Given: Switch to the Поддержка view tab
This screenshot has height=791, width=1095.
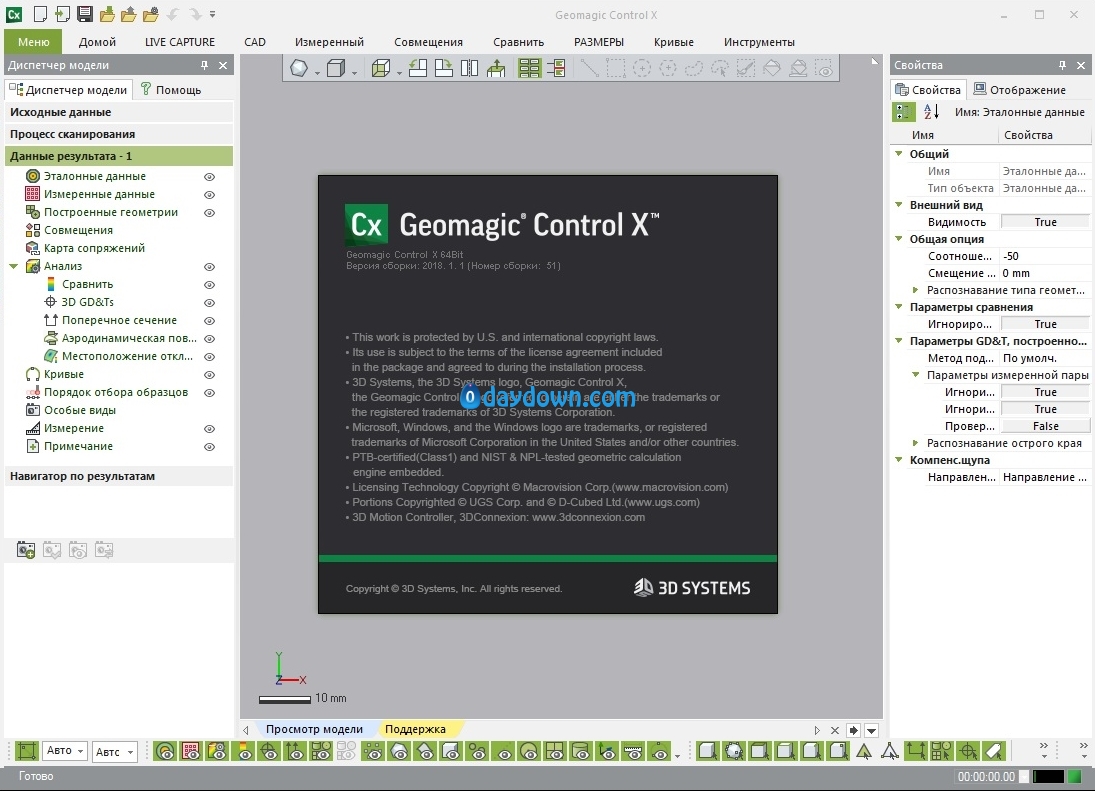Looking at the screenshot, I should (416, 729).
